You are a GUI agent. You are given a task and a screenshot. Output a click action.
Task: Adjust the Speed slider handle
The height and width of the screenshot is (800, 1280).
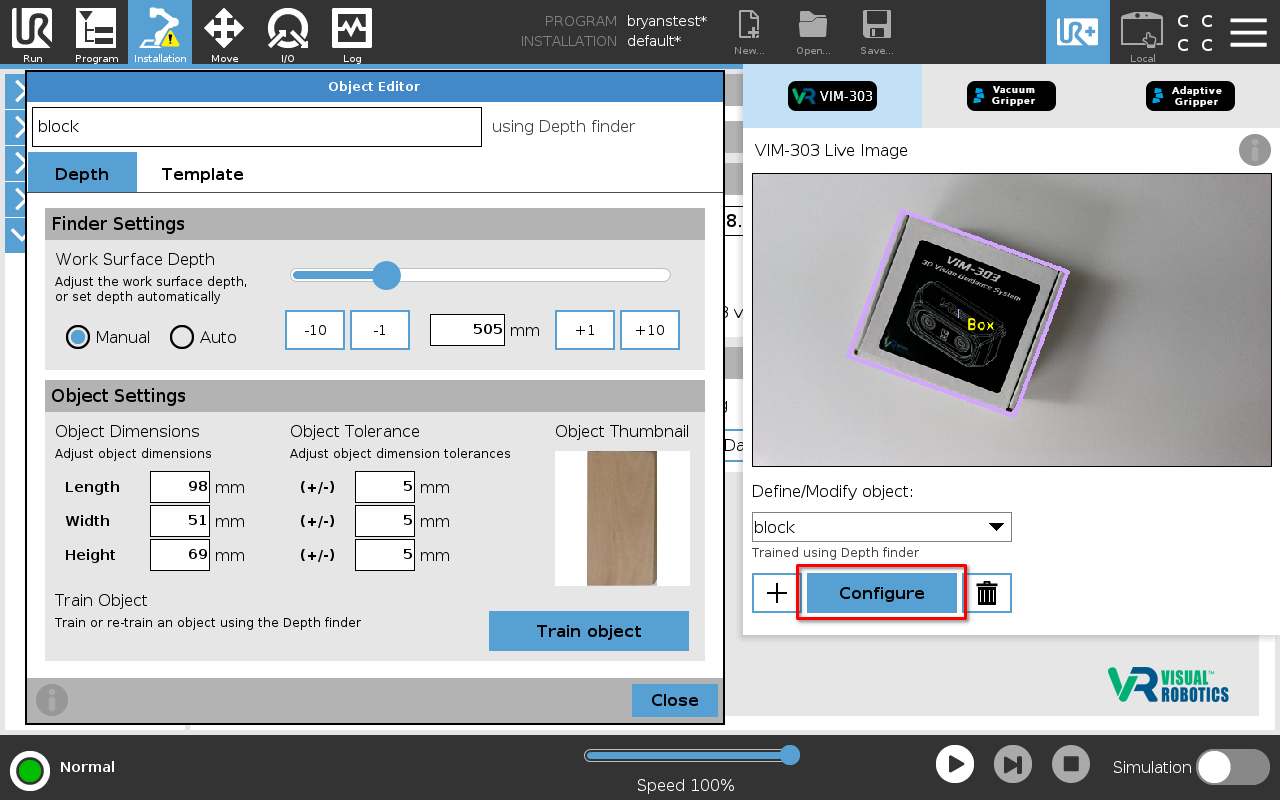pos(790,755)
